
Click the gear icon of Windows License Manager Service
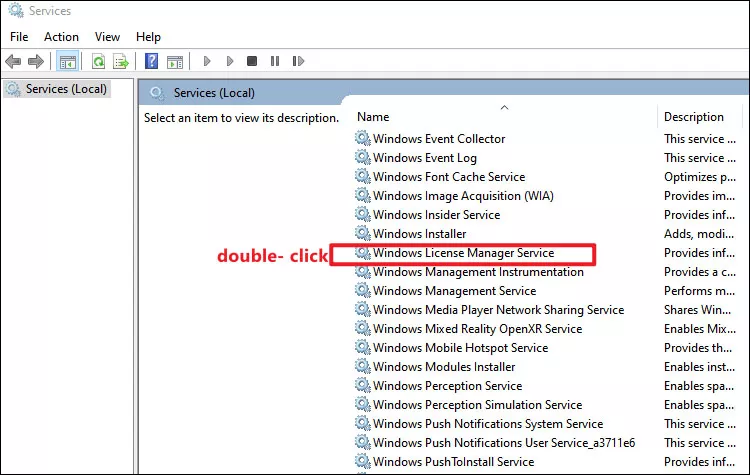tap(363, 253)
